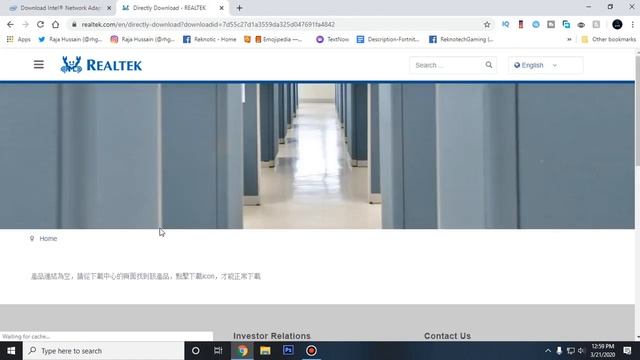Click the Realtek logo

(101, 65)
